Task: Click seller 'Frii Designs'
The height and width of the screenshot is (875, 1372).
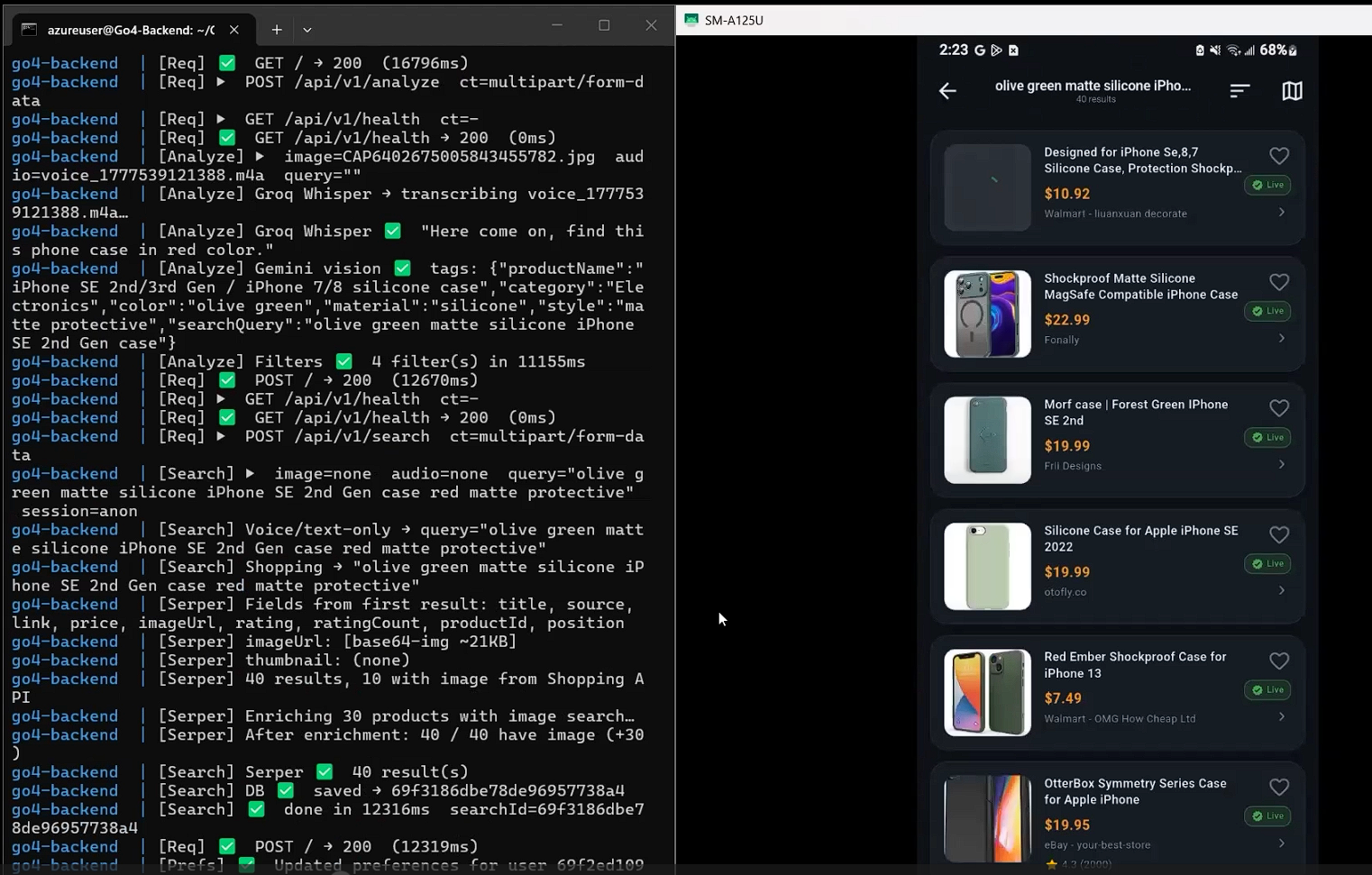Action: click(1073, 466)
